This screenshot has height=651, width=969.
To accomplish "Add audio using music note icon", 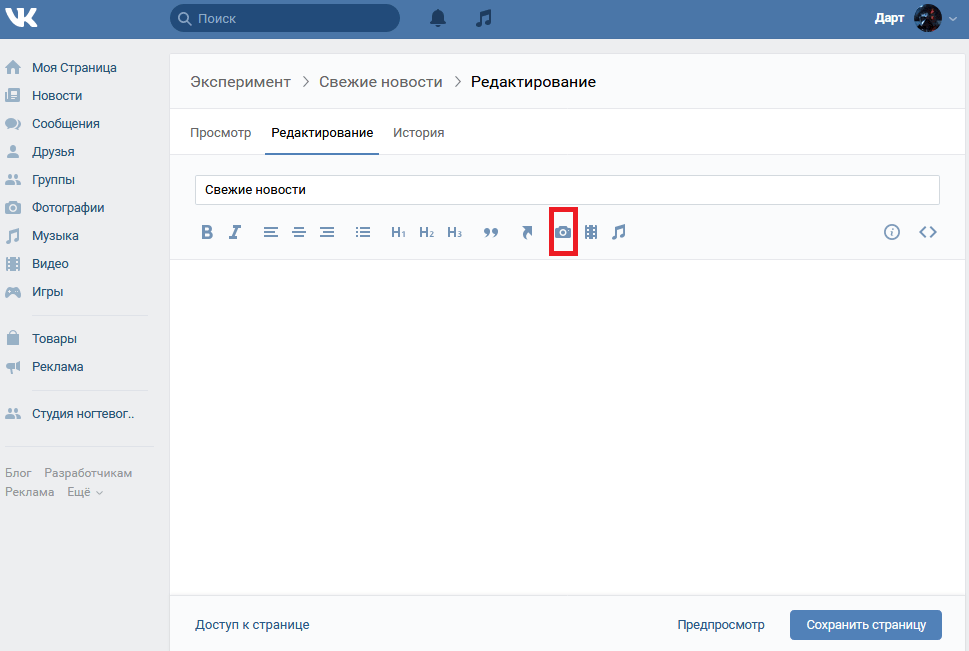I will pos(619,232).
